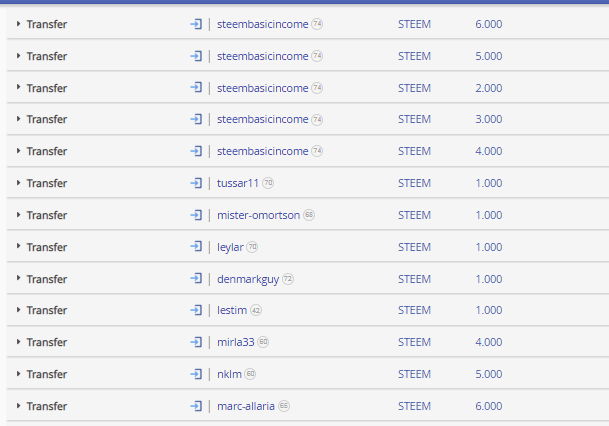Click reputation badge 72 next to denmarkguy
This screenshot has height=426, width=609.
coord(288,279)
